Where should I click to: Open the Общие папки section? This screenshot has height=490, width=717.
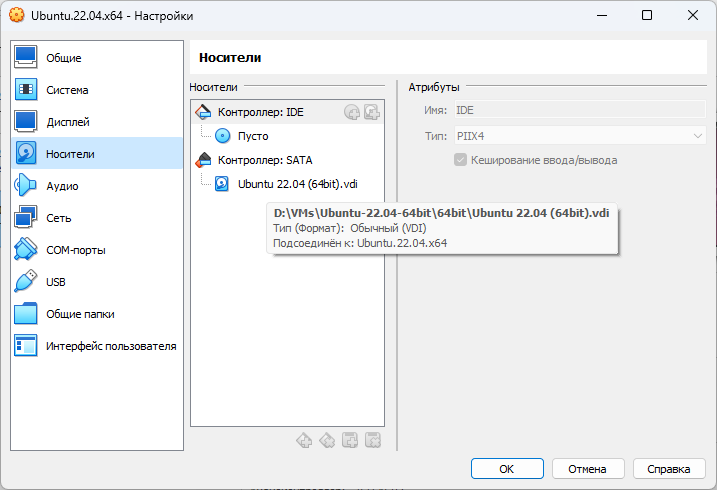tap(80, 314)
